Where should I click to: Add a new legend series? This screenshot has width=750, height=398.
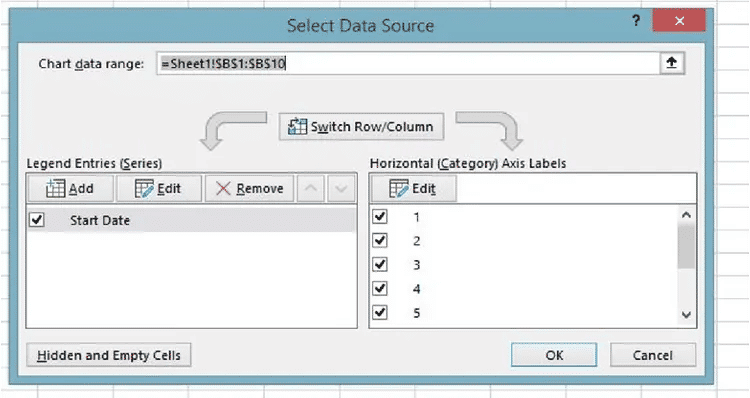click(x=71, y=188)
